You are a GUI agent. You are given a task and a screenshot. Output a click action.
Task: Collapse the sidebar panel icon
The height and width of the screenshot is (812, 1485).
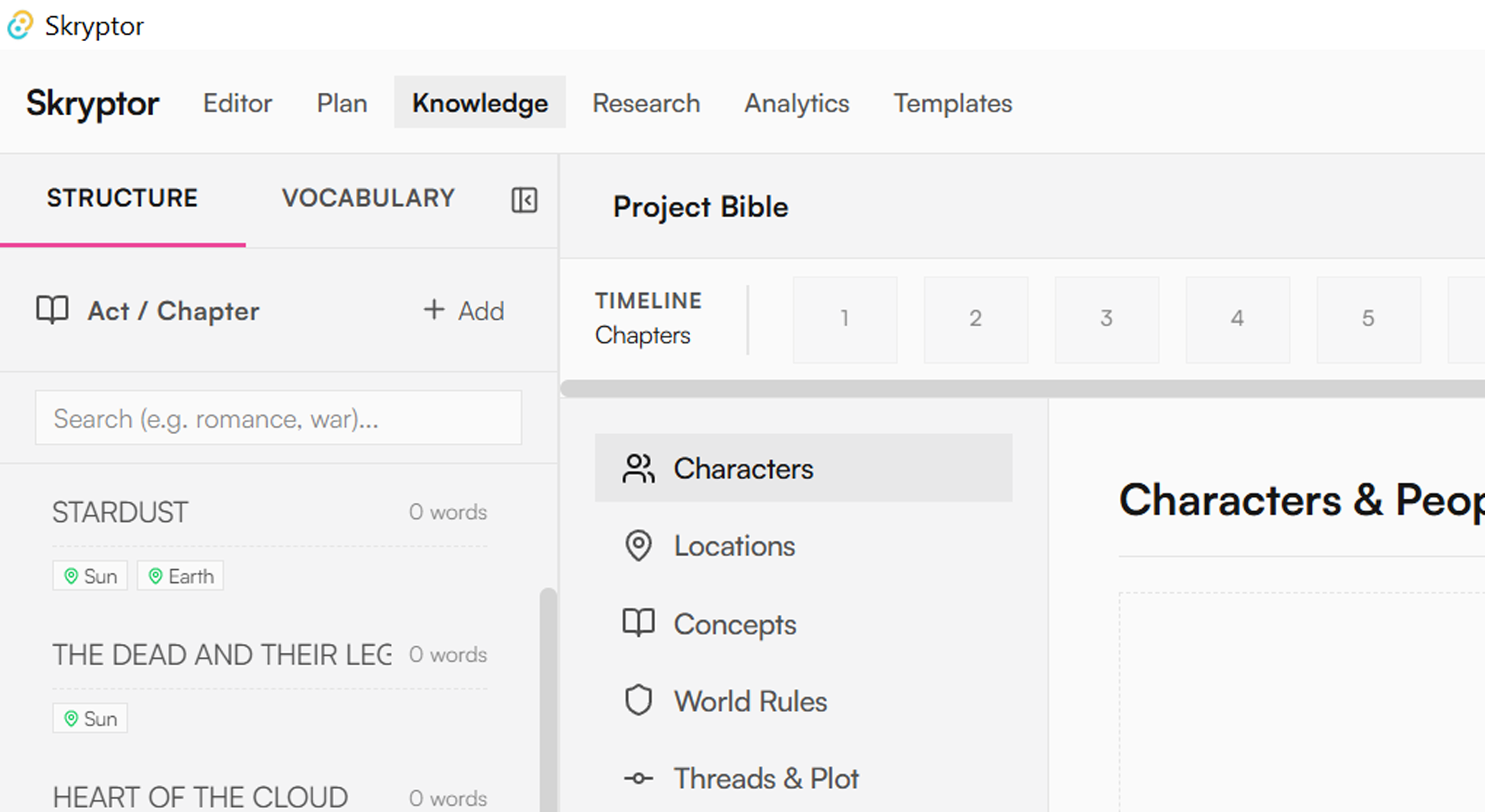[x=524, y=200]
